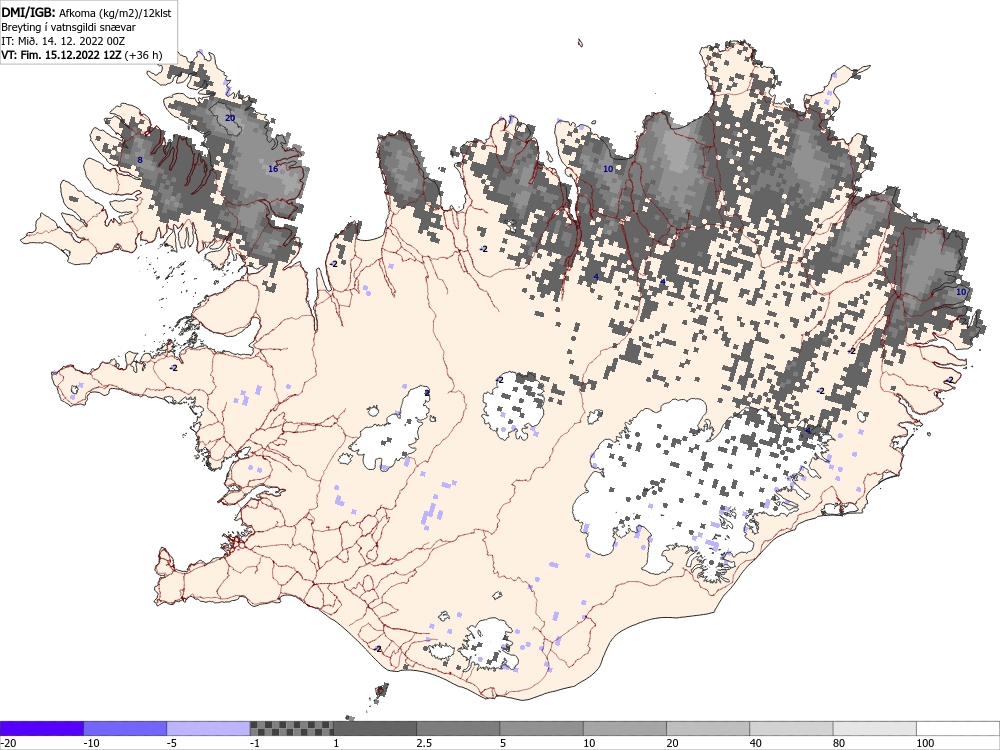Image resolution: width=1000 pixels, height=750 pixels.
Task: Click the medium blue legend swatch between -10 and -5
Action: pyautogui.click(x=125, y=728)
